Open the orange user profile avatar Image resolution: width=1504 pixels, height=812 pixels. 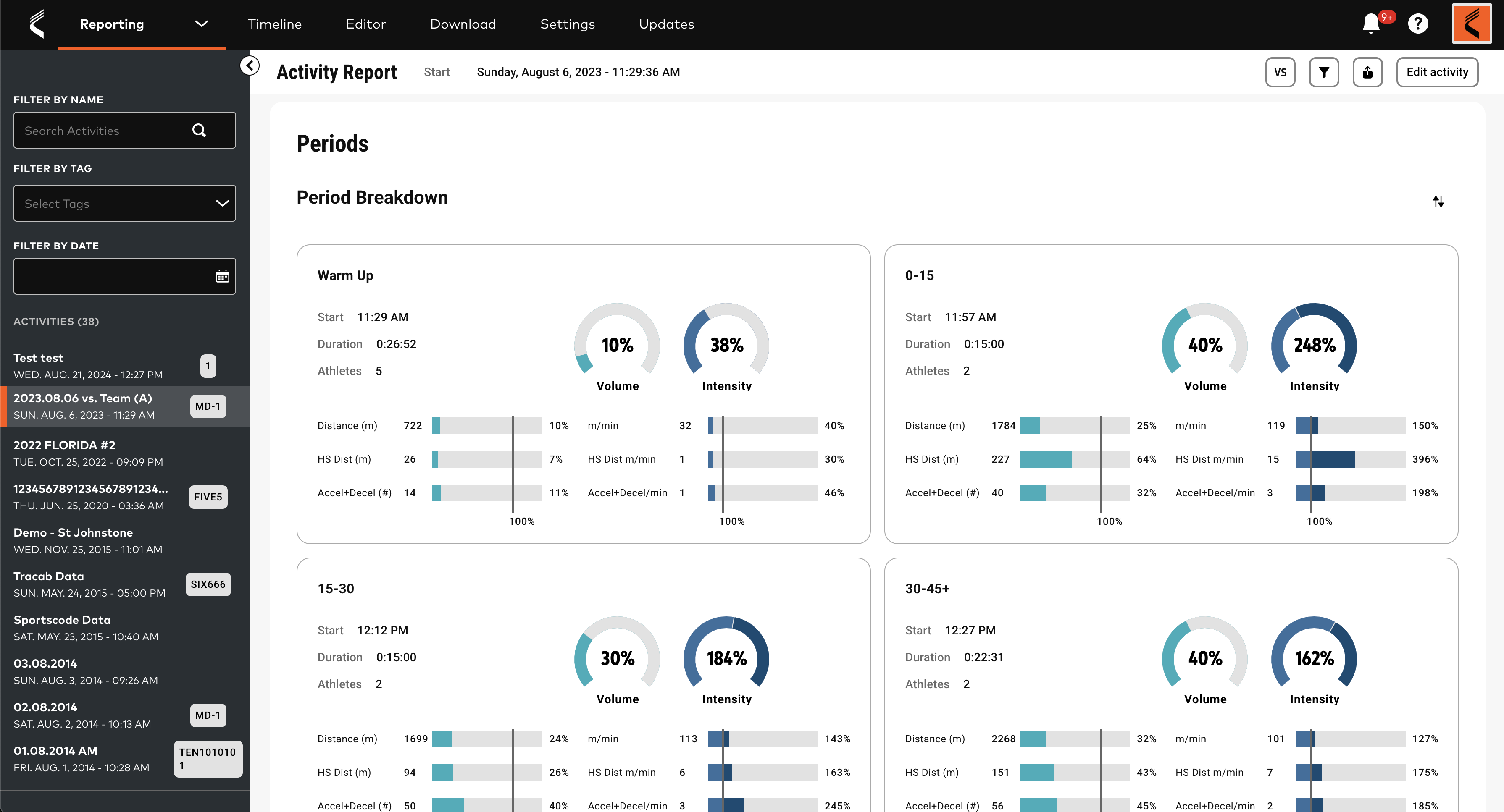[1471, 24]
